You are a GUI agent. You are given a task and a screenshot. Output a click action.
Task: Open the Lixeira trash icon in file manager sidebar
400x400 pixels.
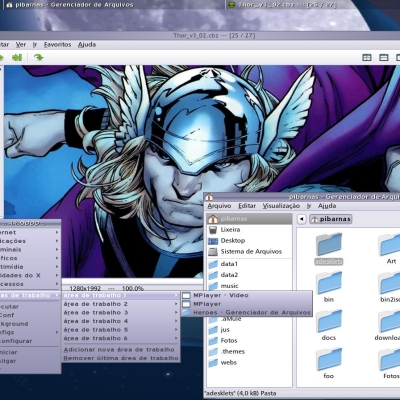[x=213, y=230]
